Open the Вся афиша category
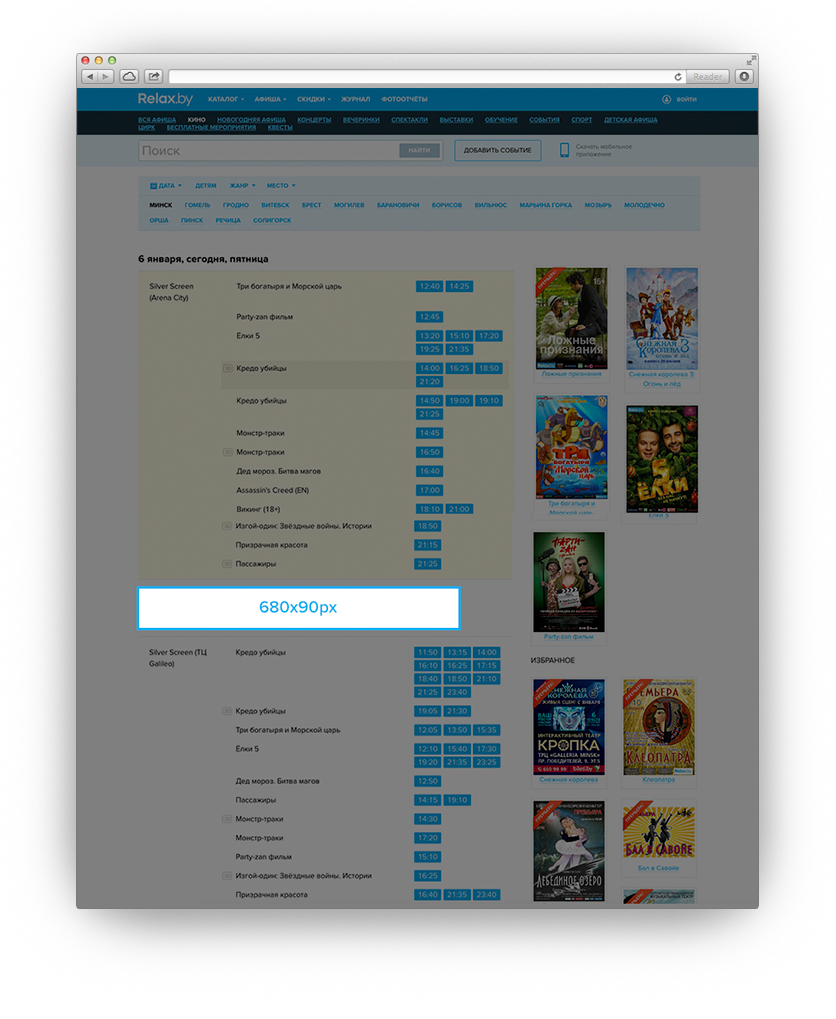This screenshot has height=1019, width=836. point(157,120)
